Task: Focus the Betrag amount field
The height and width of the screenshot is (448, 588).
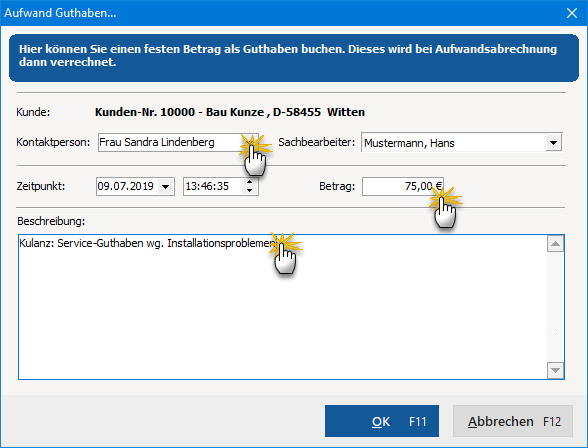Action: (403, 186)
